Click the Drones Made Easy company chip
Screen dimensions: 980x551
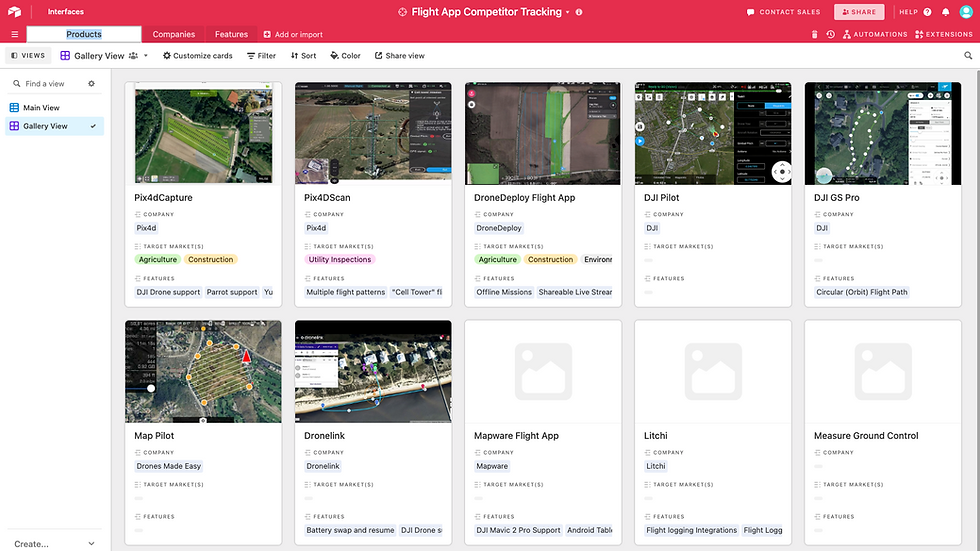169,466
